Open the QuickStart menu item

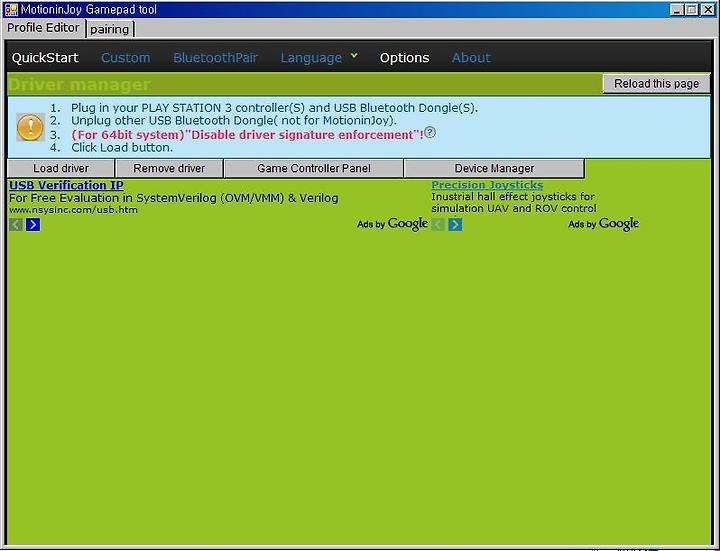coord(45,58)
